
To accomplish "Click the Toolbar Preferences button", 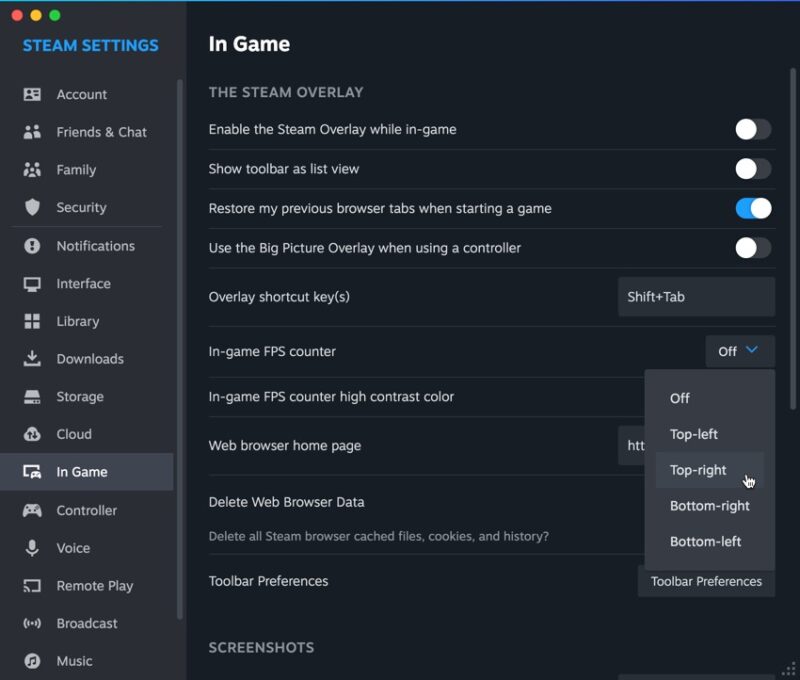I will click(x=706, y=581).
